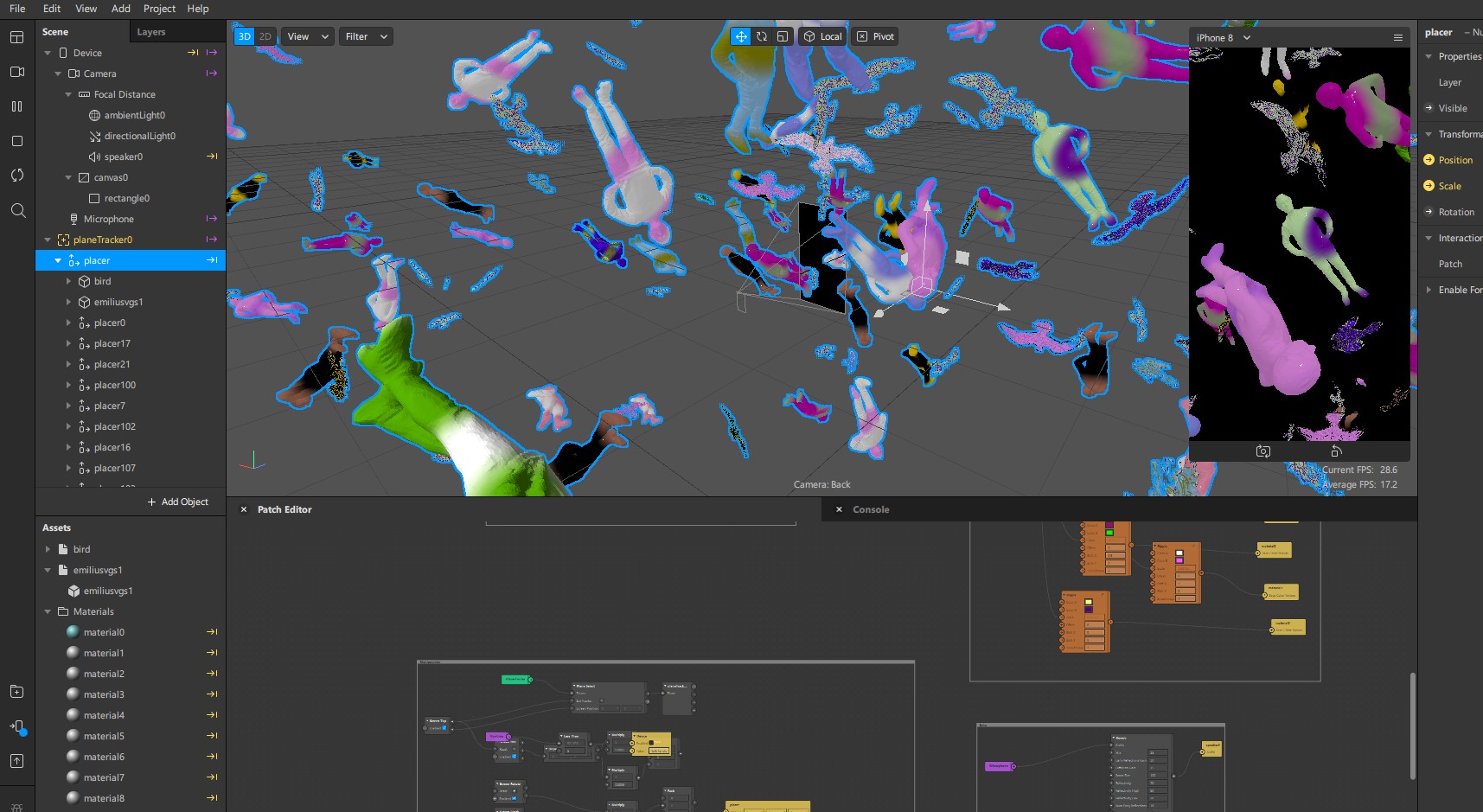Switch camera in the iPhone 8 simulator
This screenshot has height=812, width=1483.
[1263, 451]
